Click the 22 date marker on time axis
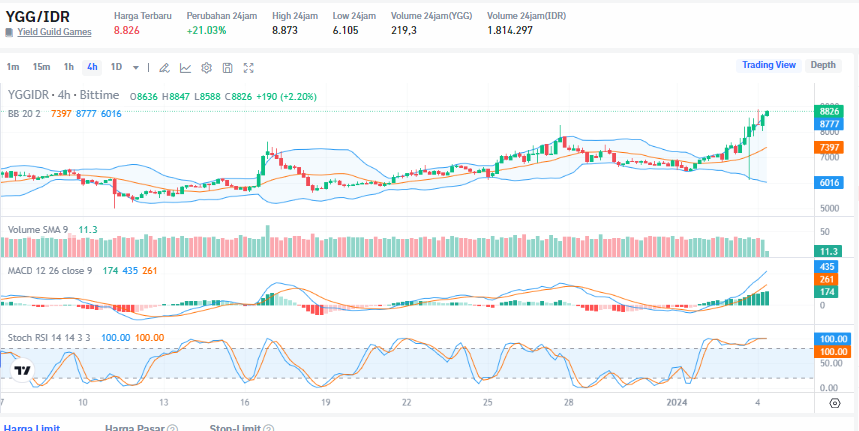This screenshot has width=859, height=431. pyautogui.click(x=406, y=403)
